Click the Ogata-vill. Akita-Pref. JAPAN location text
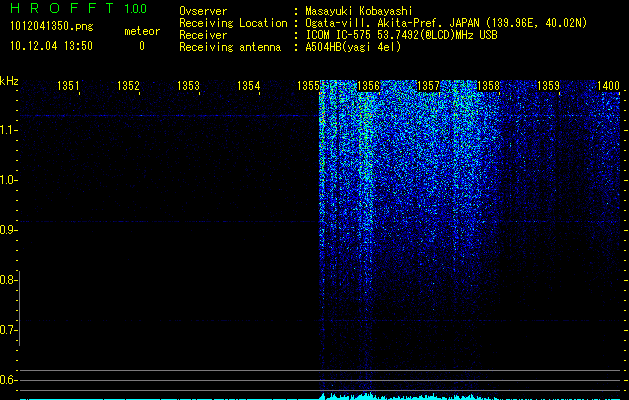The image size is (629, 400). [446, 23]
